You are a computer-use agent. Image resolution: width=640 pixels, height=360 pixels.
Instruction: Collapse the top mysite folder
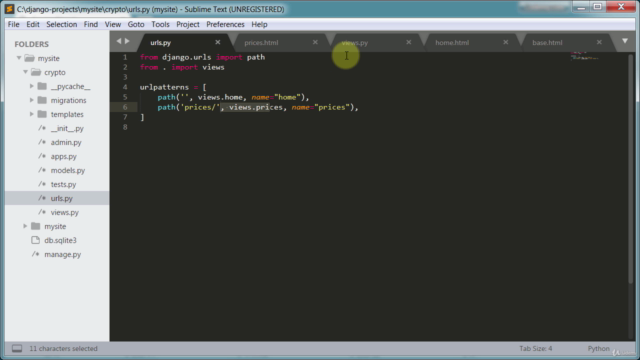(19, 58)
